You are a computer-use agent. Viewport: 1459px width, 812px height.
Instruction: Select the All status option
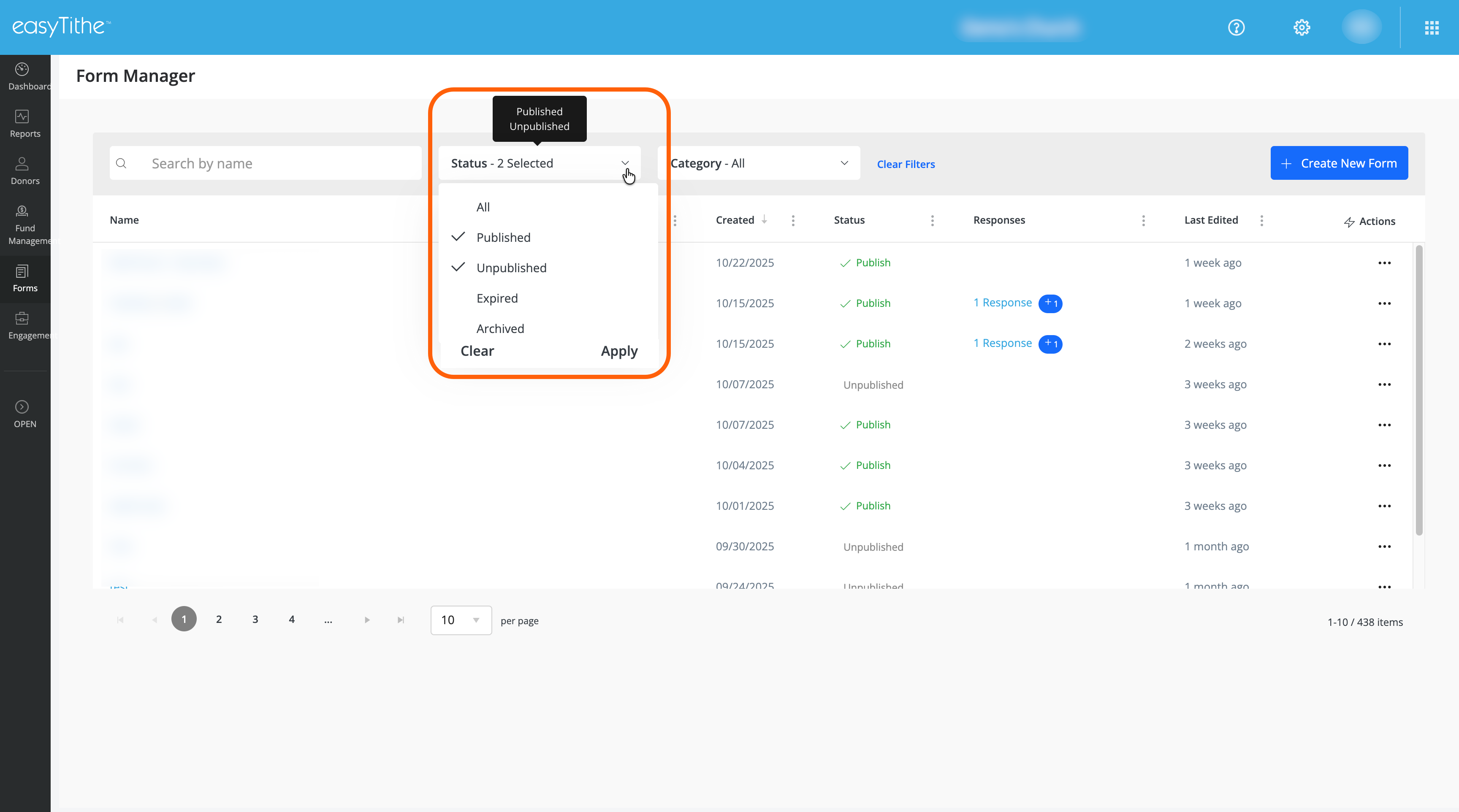click(483, 207)
